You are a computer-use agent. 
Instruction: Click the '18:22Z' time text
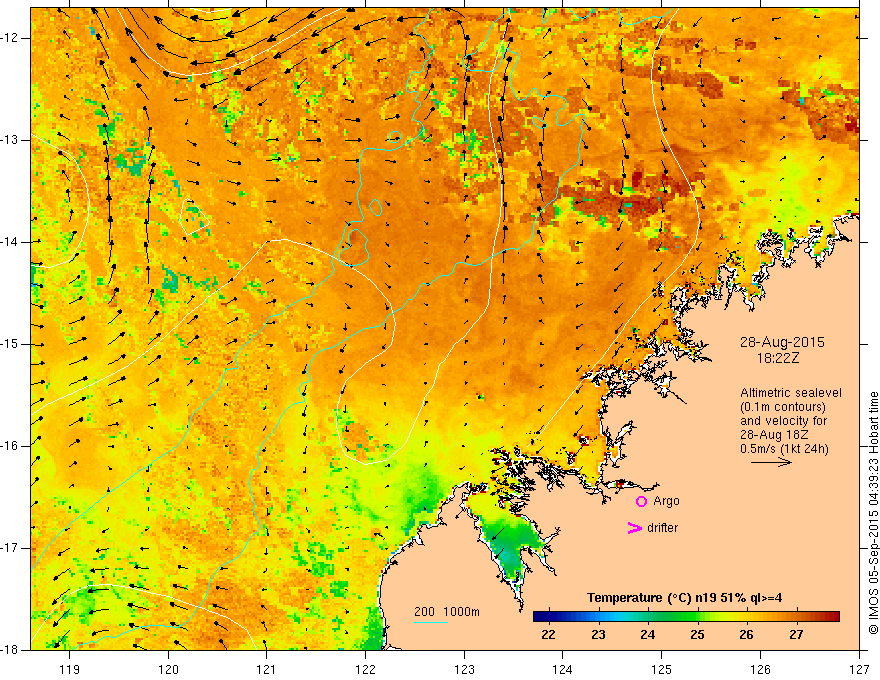[x=777, y=358]
